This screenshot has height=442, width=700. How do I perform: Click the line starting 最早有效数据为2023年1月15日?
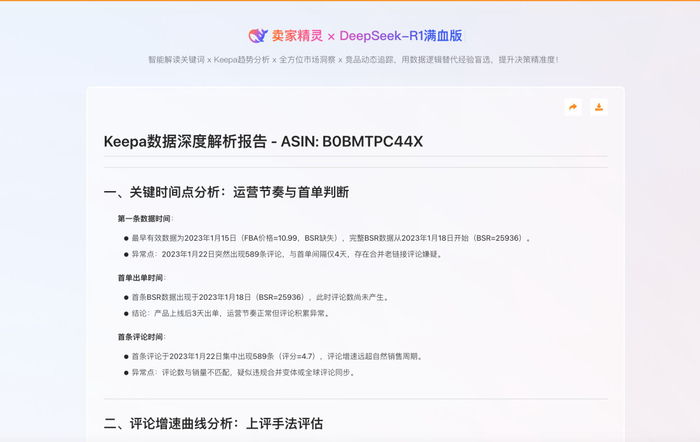point(331,238)
